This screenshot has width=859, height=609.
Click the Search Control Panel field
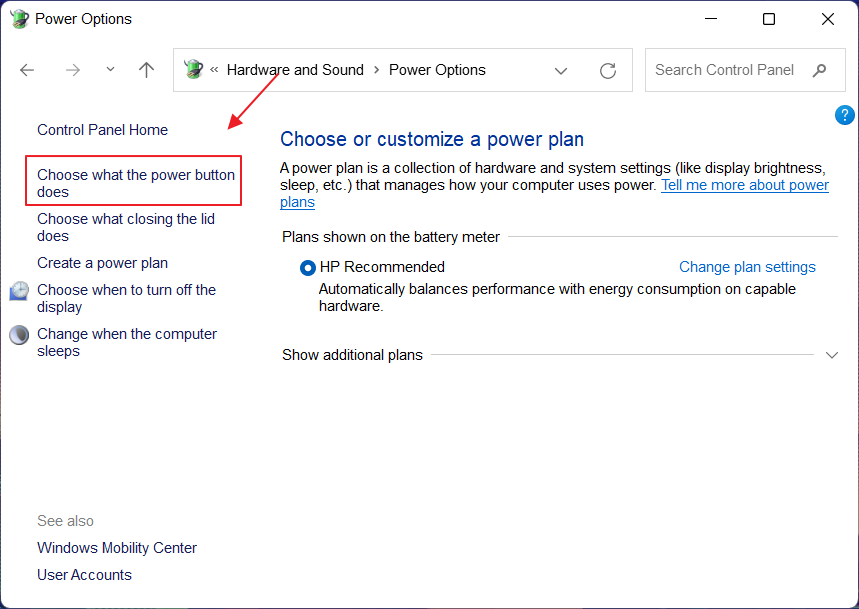[x=725, y=70]
